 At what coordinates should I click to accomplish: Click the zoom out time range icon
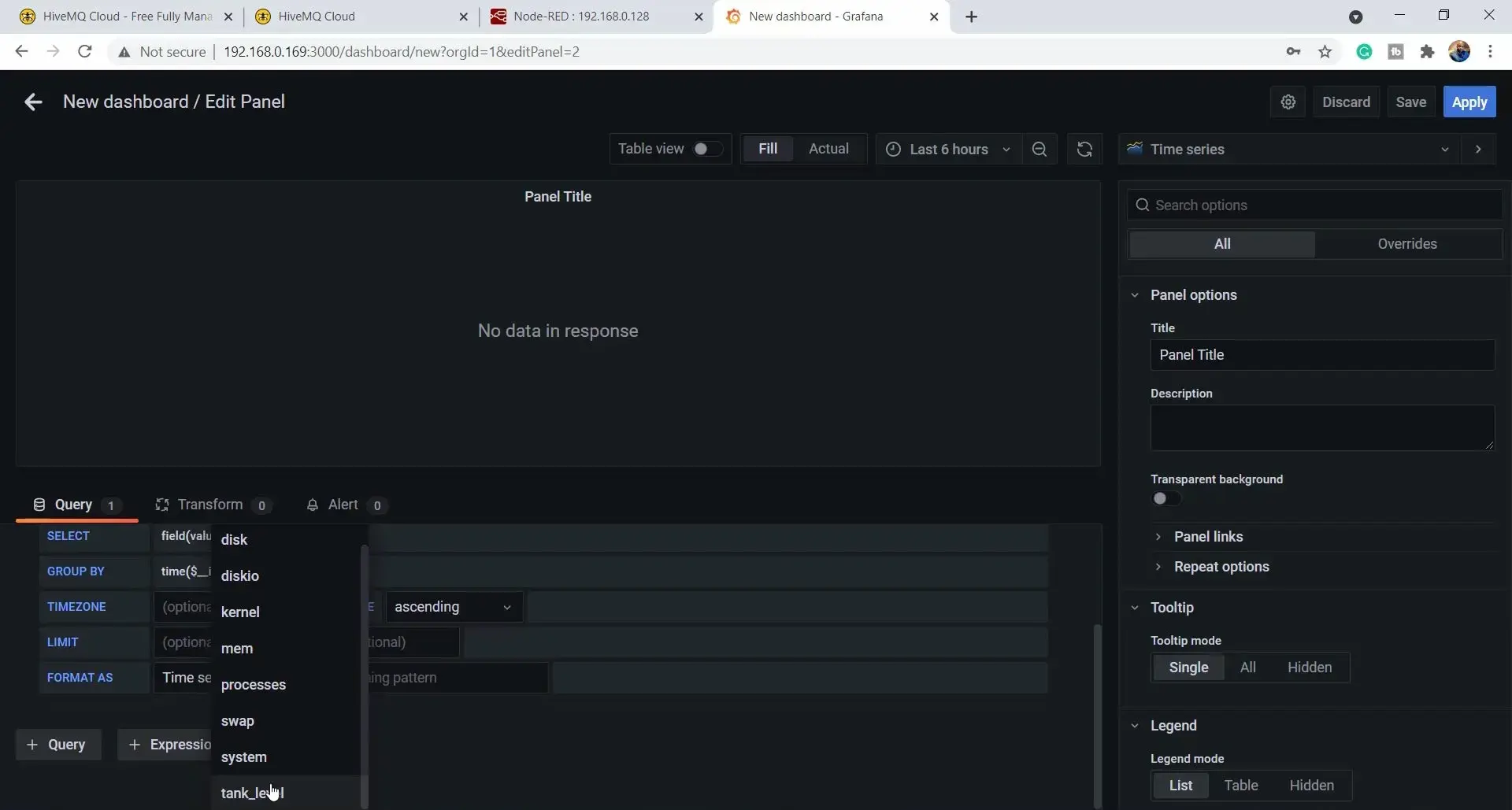(1039, 150)
